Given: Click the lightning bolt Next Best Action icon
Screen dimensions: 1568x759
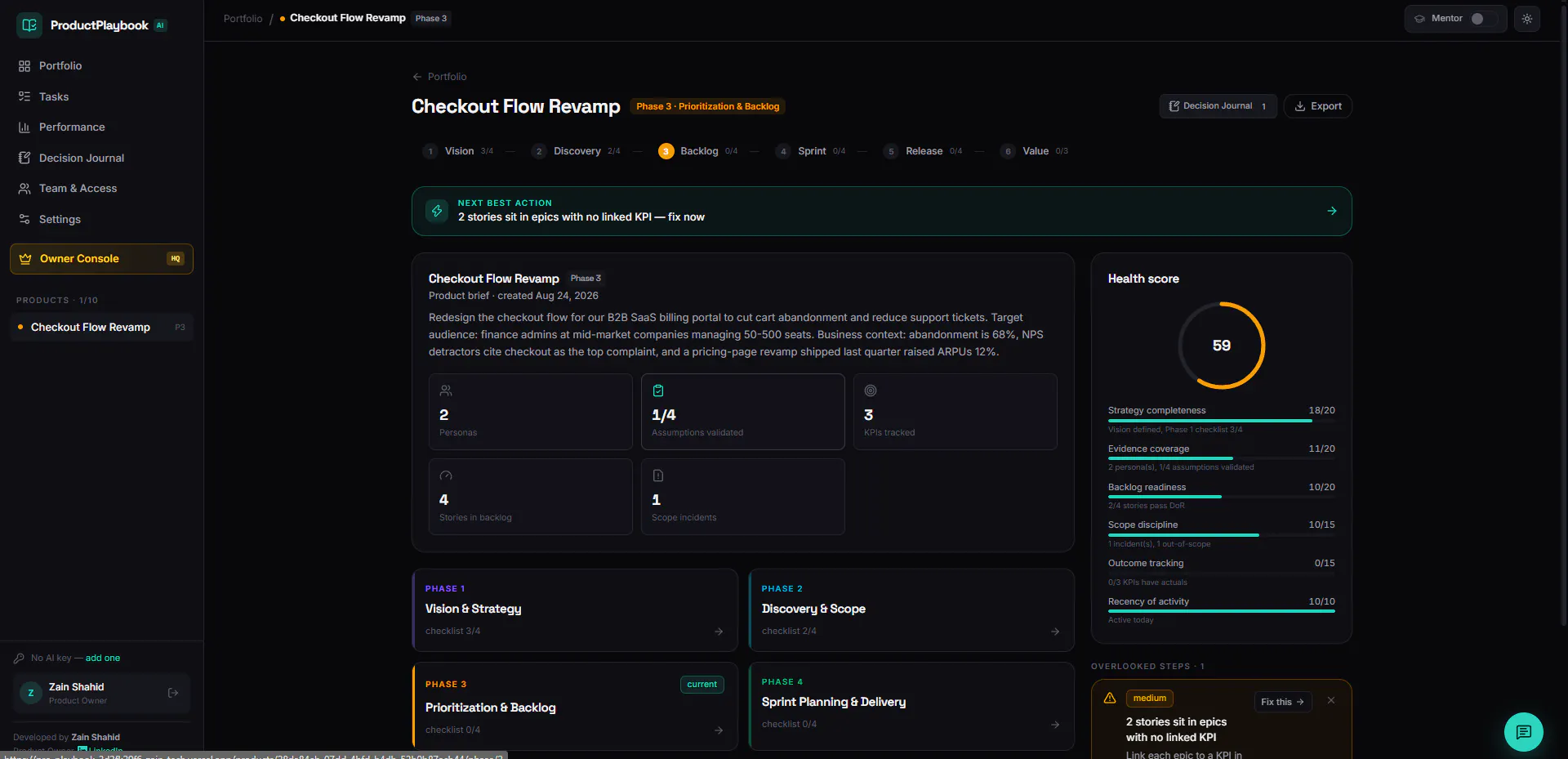Looking at the screenshot, I should pyautogui.click(x=437, y=211).
